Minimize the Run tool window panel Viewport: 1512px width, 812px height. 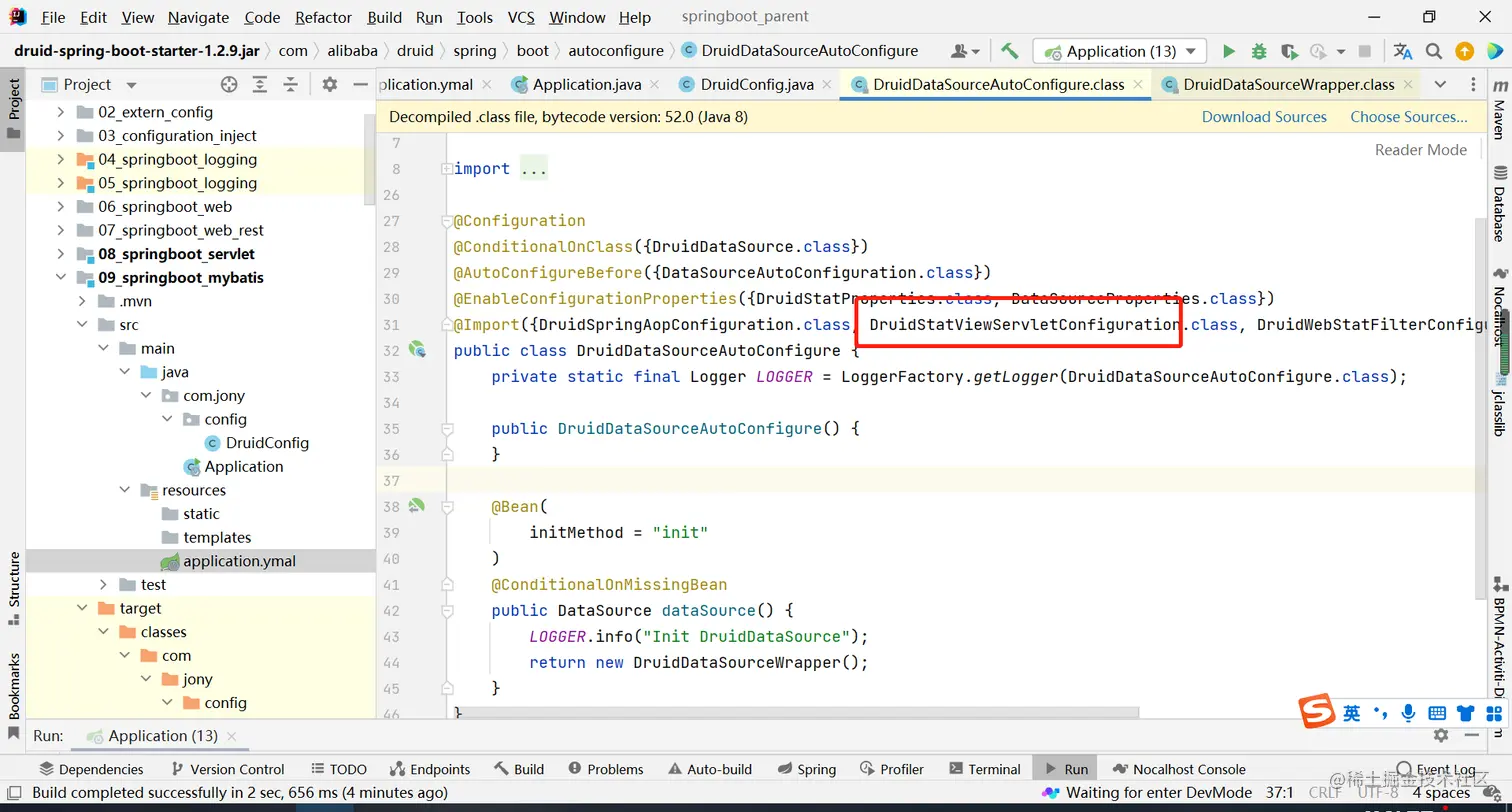[1471, 735]
